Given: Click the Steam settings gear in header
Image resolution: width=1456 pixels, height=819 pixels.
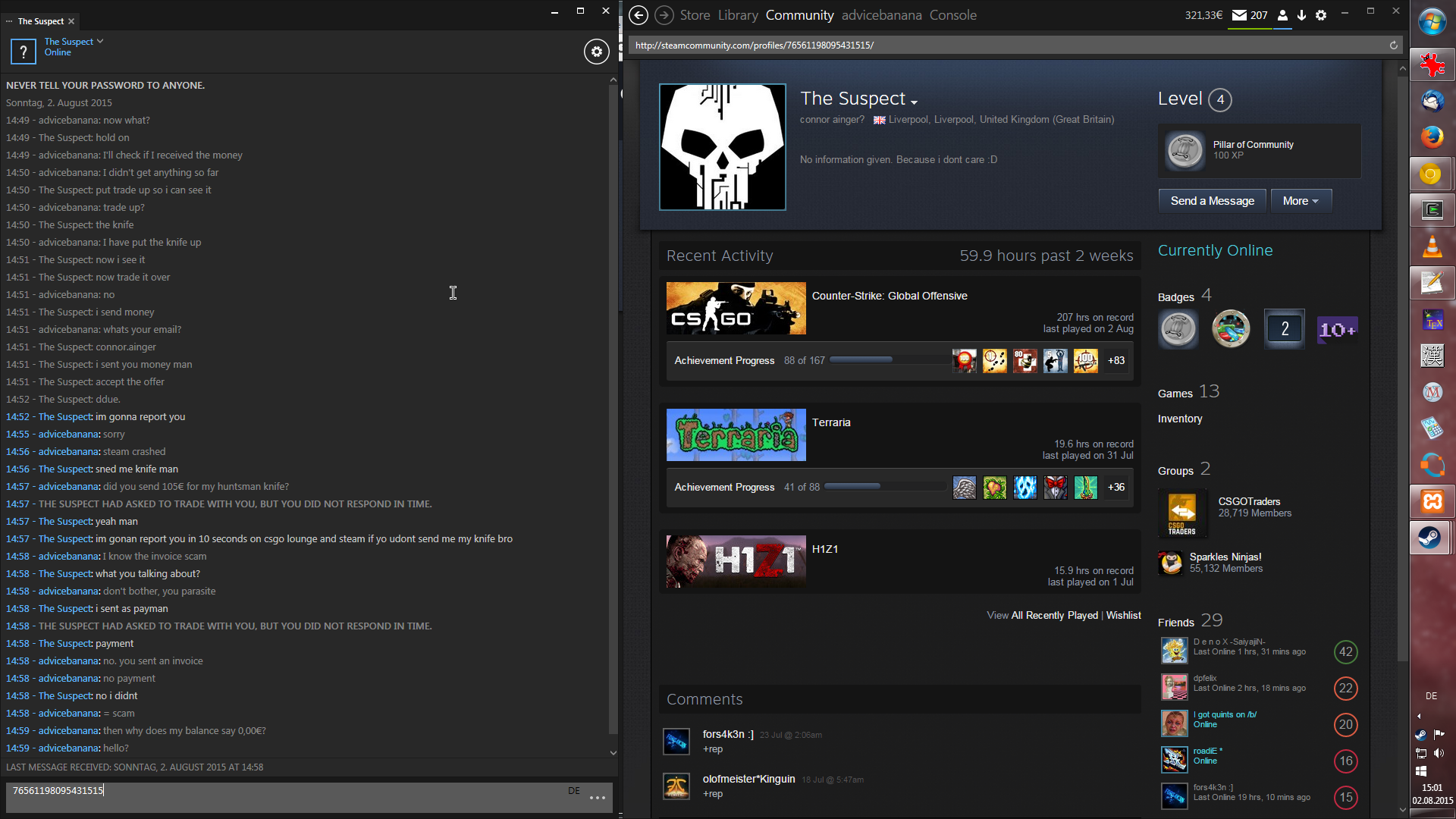Looking at the screenshot, I should (1321, 15).
